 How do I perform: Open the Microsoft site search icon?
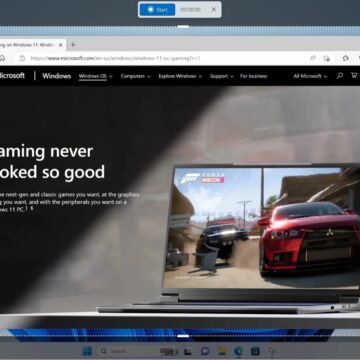coord(340,76)
